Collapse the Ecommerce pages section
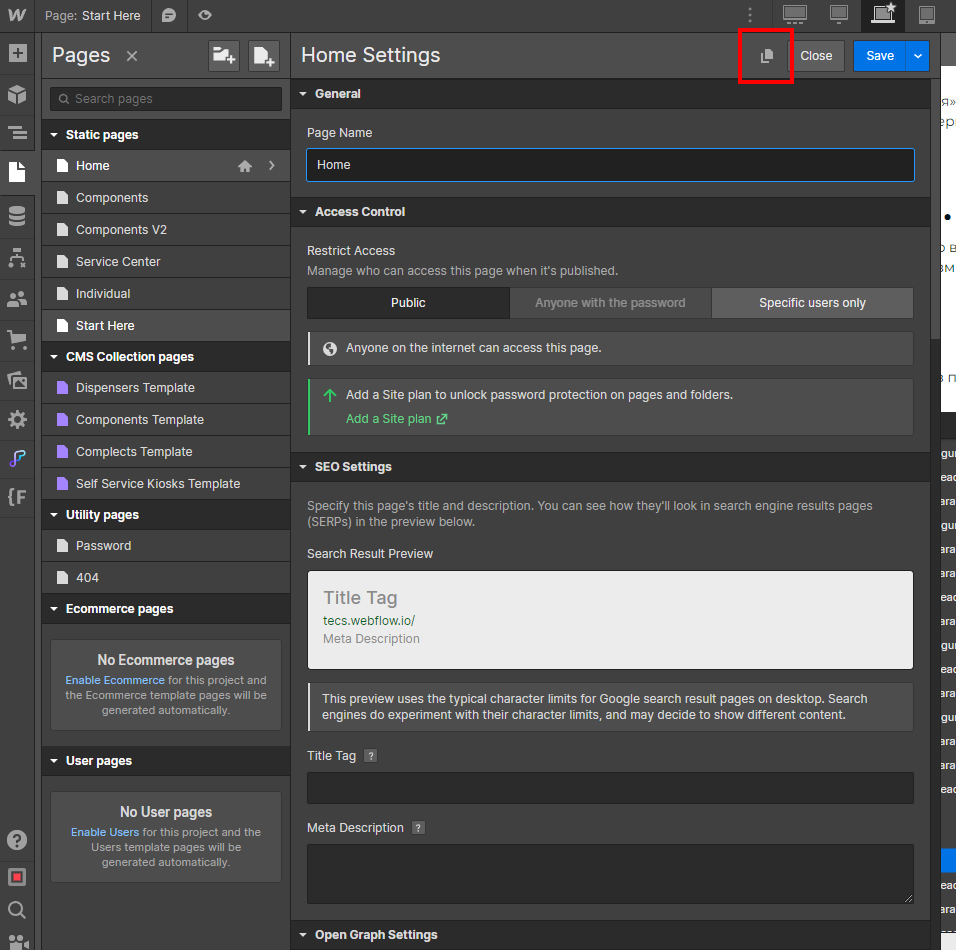The width and height of the screenshot is (956, 950). point(54,609)
